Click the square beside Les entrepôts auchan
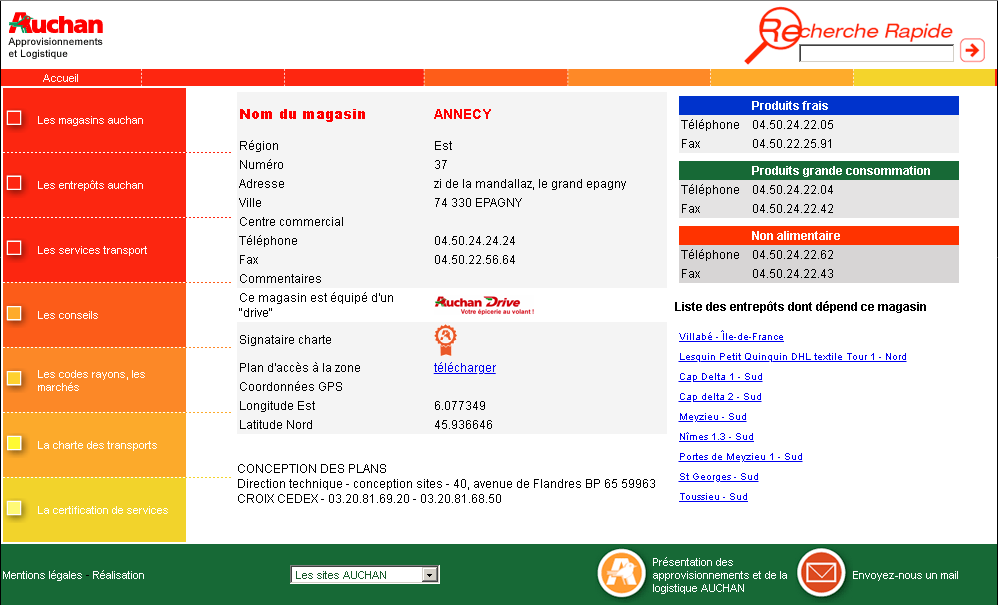The image size is (998, 605). (14, 183)
